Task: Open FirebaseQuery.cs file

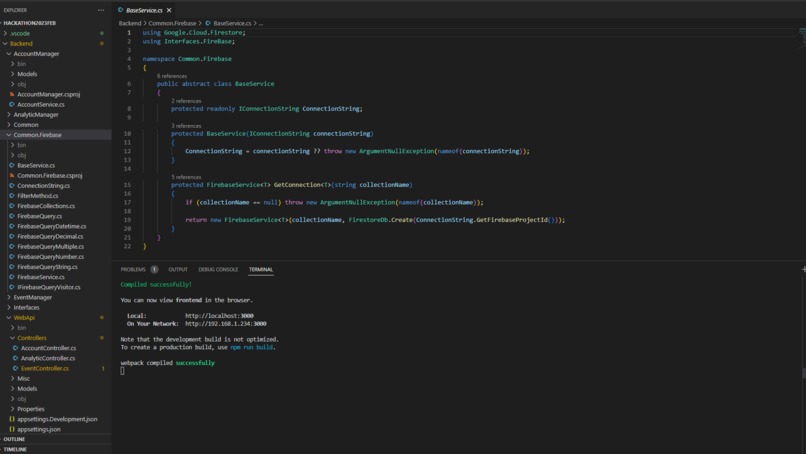Action: (39, 216)
